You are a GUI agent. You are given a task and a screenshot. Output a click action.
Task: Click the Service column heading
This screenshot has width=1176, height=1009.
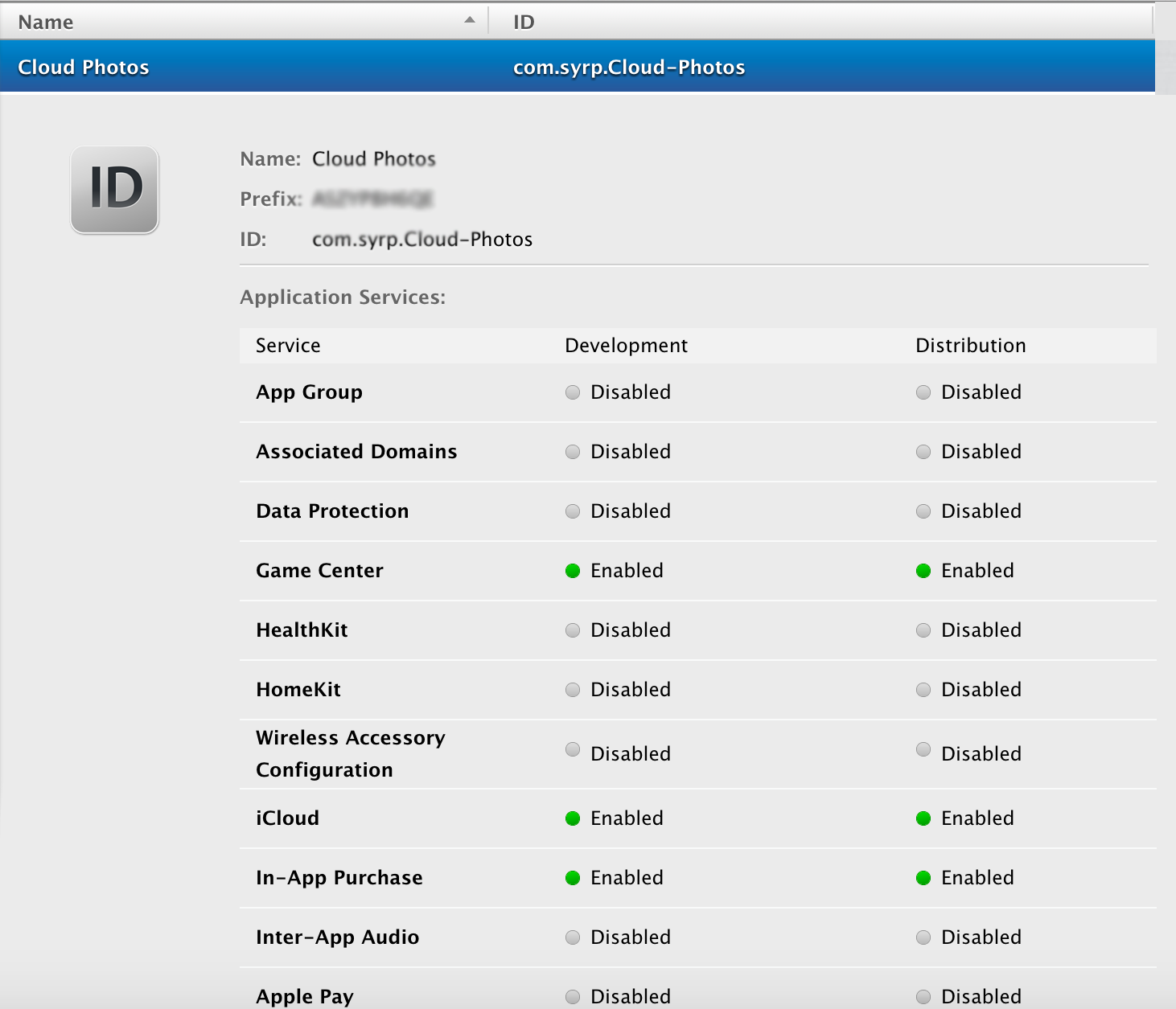pyautogui.click(x=288, y=346)
